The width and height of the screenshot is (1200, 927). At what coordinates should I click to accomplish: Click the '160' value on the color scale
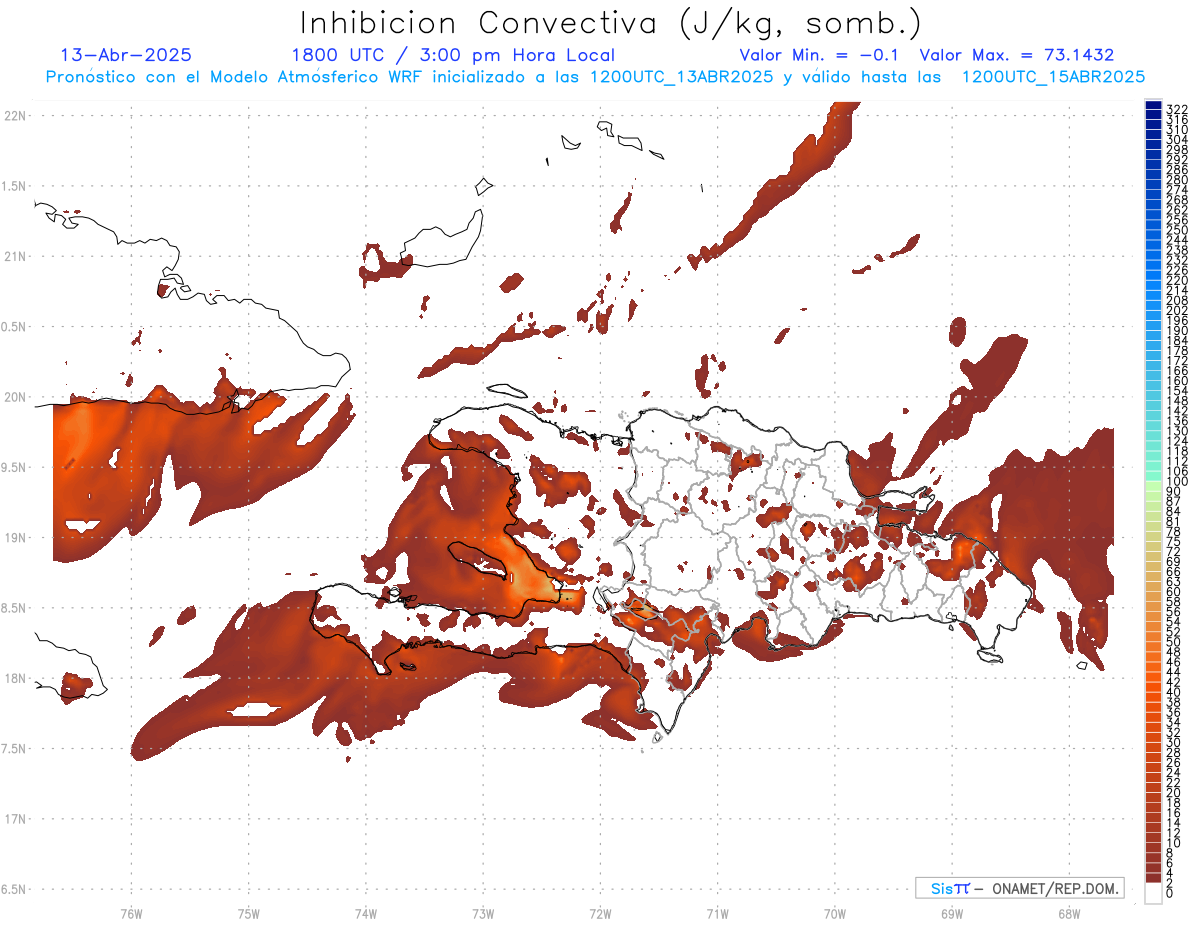[1177, 381]
